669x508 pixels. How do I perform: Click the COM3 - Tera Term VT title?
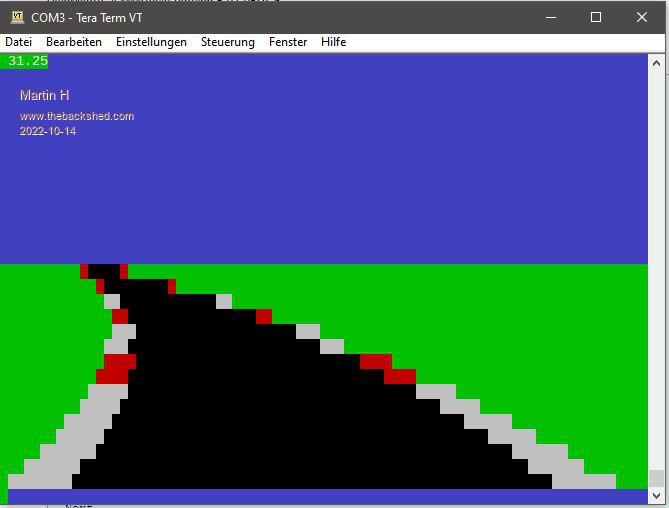pyautogui.click(x=87, y=17)
